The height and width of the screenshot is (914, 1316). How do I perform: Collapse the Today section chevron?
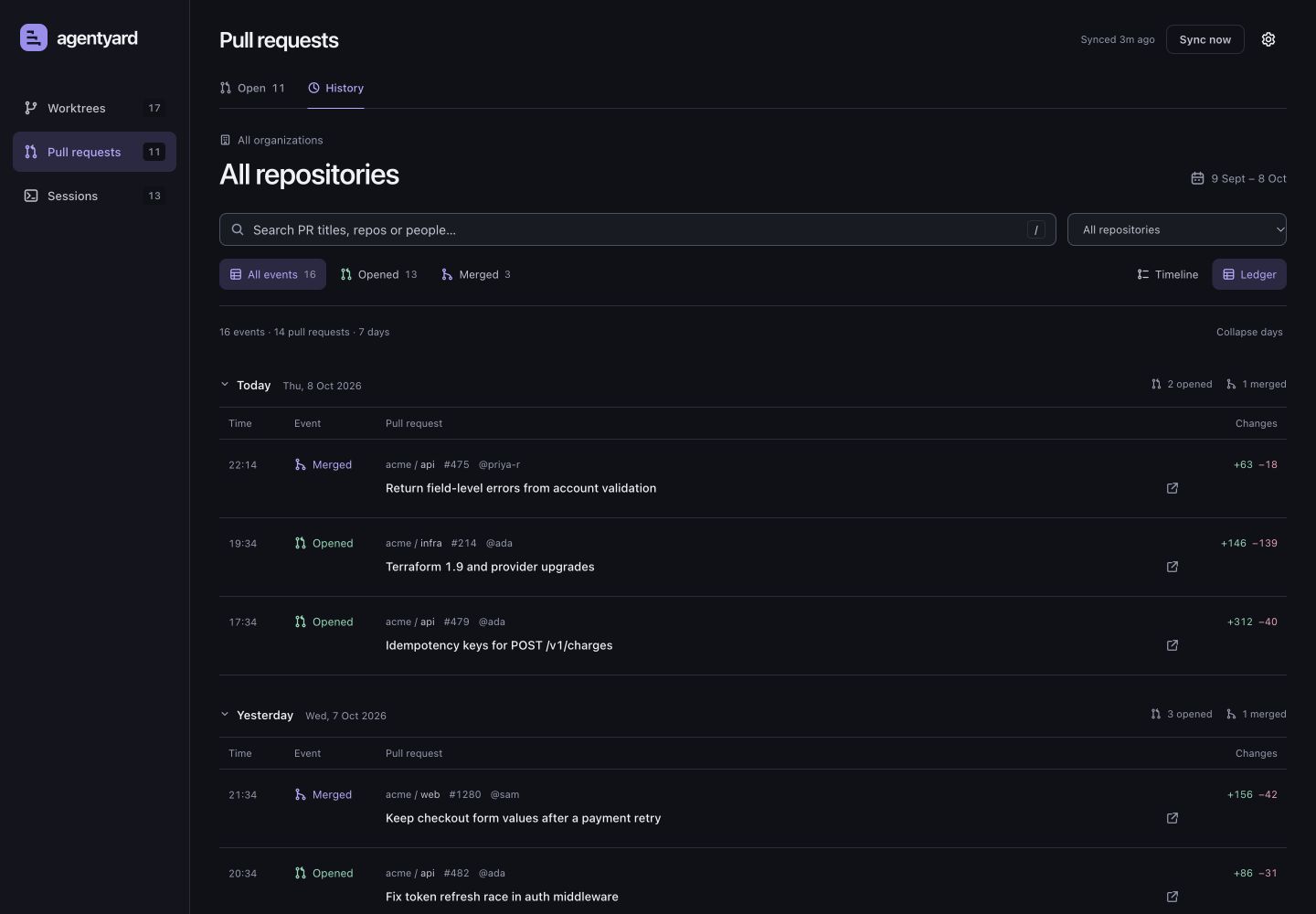[225, 385]
